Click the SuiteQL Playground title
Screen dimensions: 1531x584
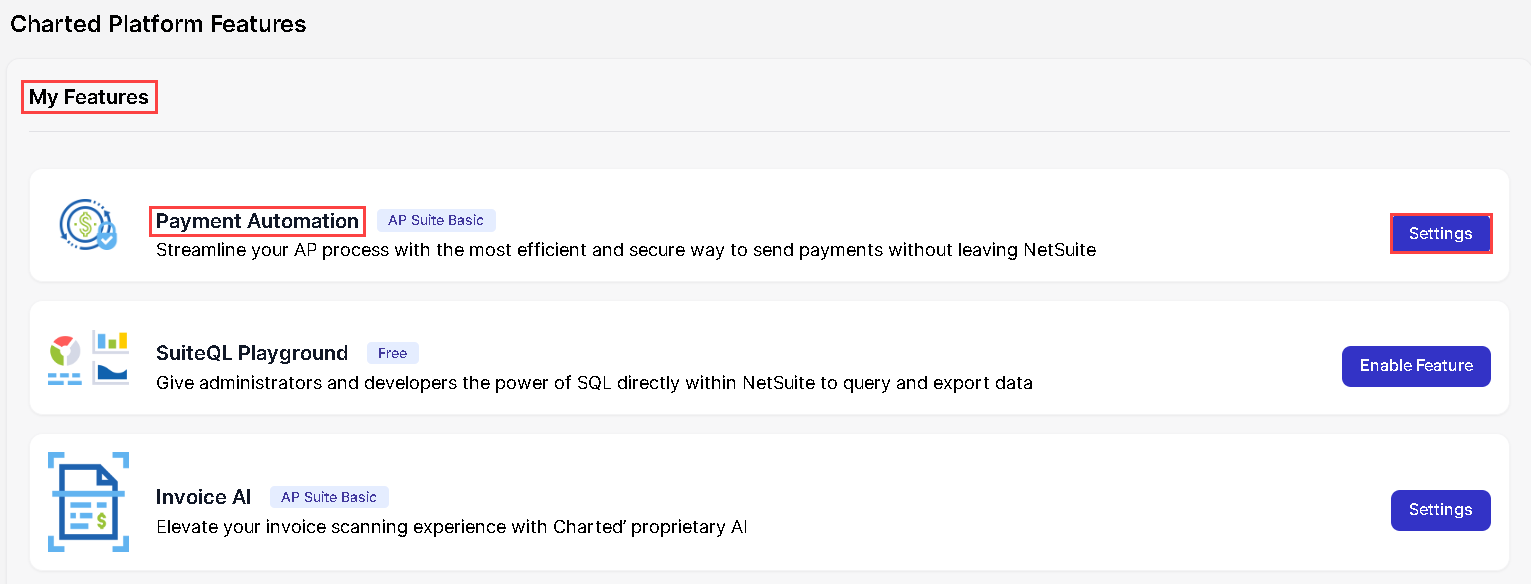click(252, 353)
